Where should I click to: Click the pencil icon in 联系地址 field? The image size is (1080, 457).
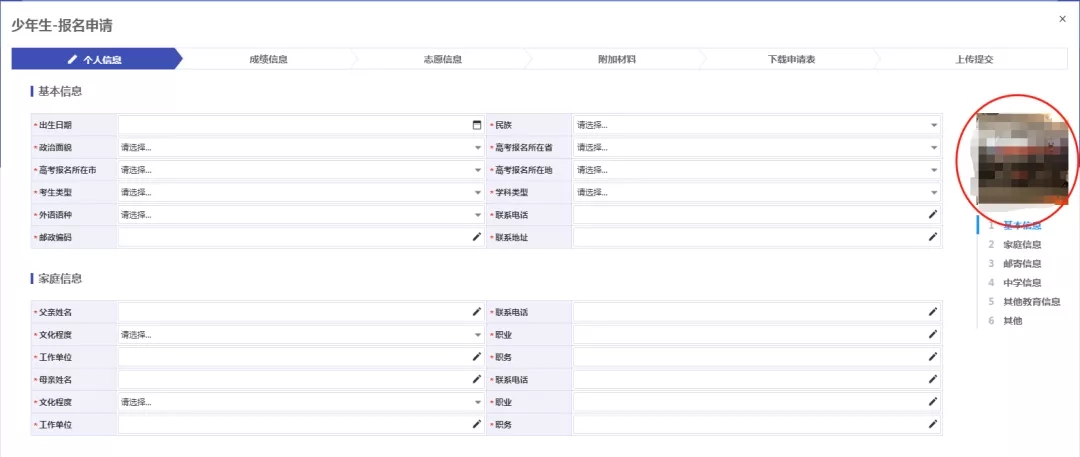coord(933,237)
